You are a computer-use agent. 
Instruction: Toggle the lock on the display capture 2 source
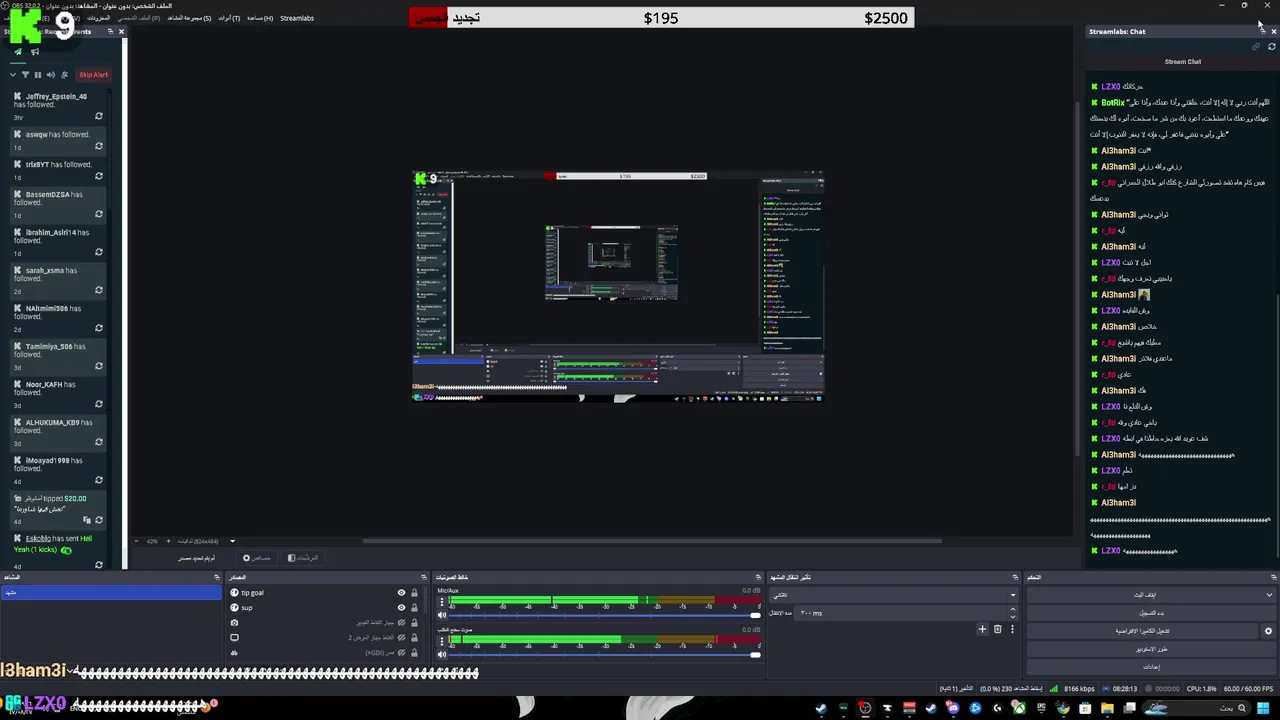pos(414,637)
